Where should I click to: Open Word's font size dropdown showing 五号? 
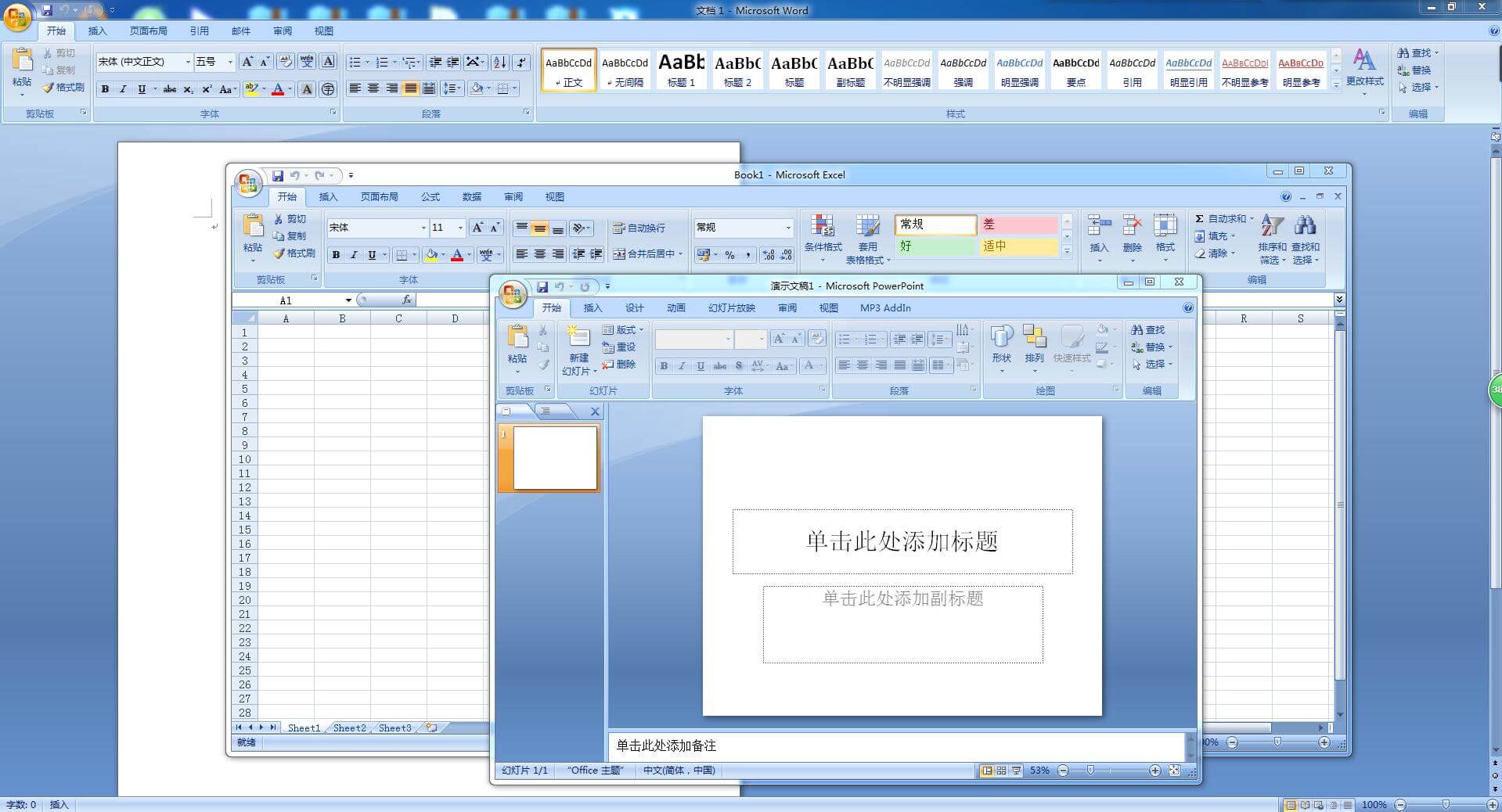230,62
